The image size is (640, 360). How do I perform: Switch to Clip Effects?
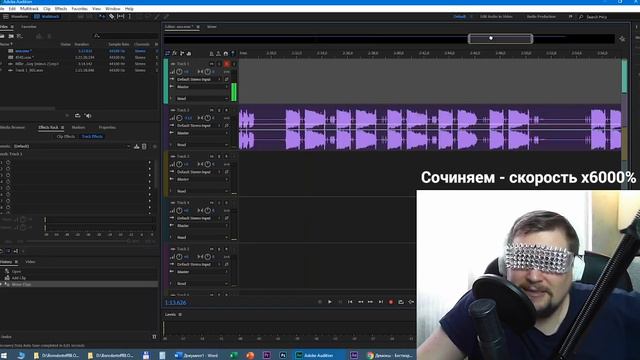(66, 136)
